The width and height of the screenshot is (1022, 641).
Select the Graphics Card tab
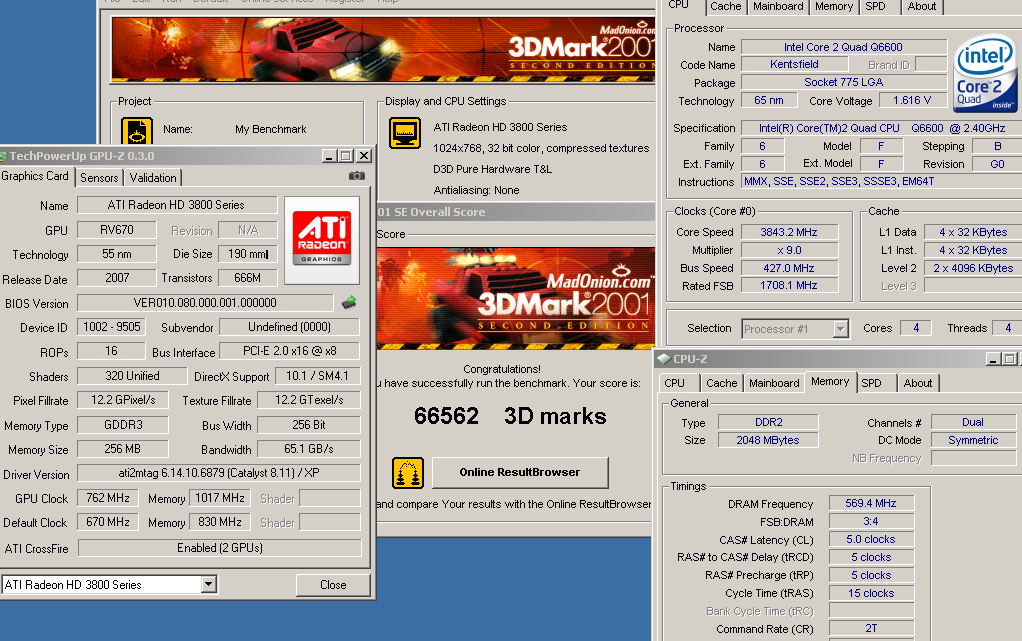35,176
